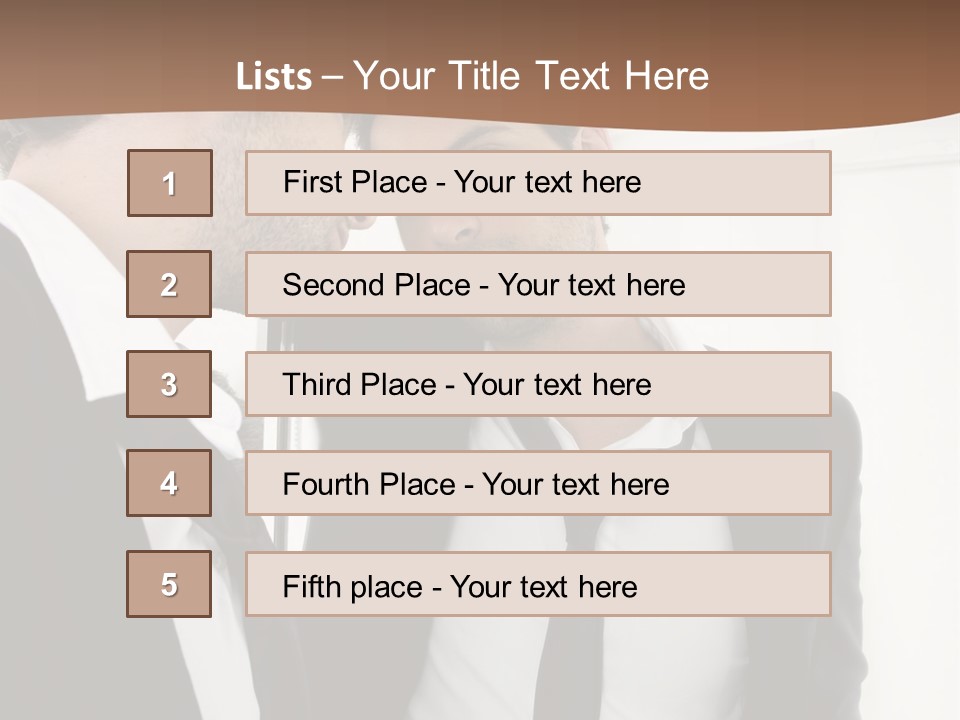
Task: Click the bold word Lists in title
Action: tap(274, 77)
